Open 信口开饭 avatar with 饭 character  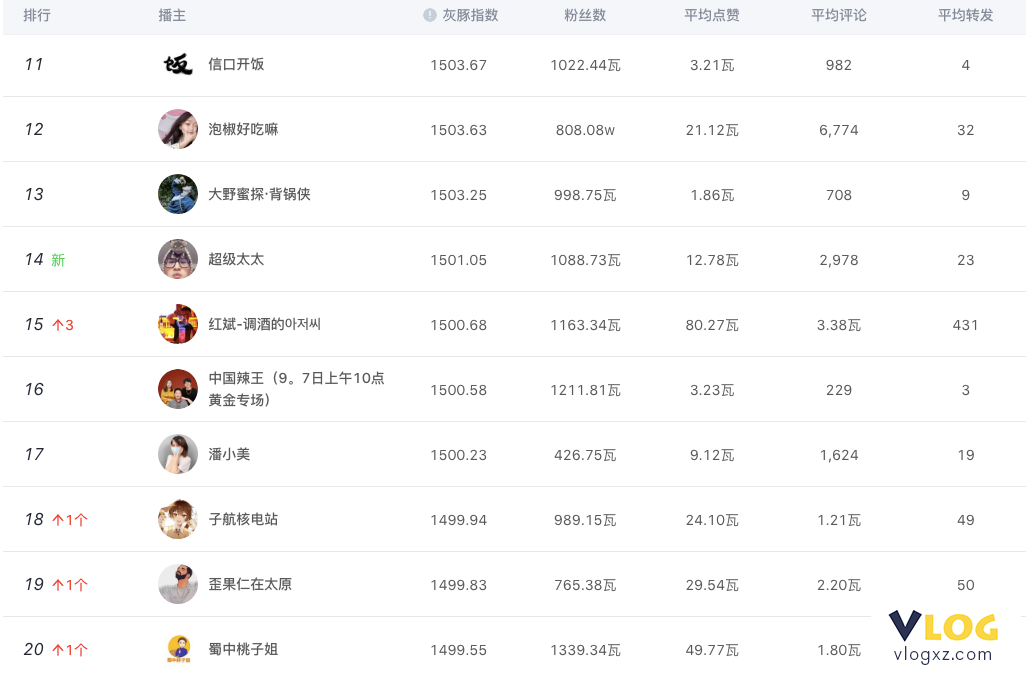click(x=178, y=64)
